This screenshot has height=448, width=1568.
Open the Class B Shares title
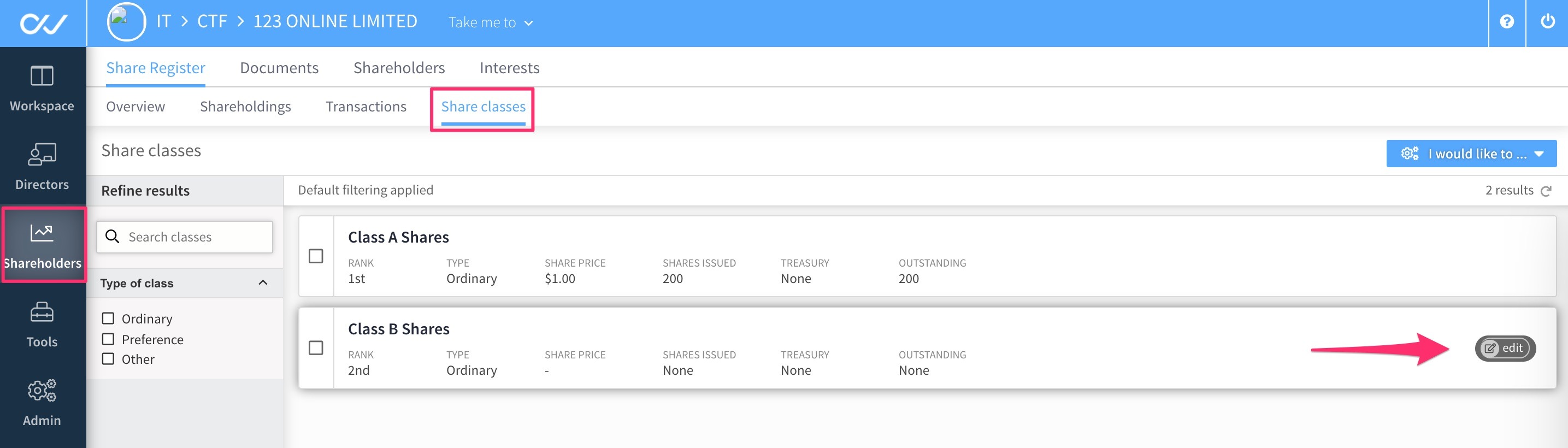[399, 329]
